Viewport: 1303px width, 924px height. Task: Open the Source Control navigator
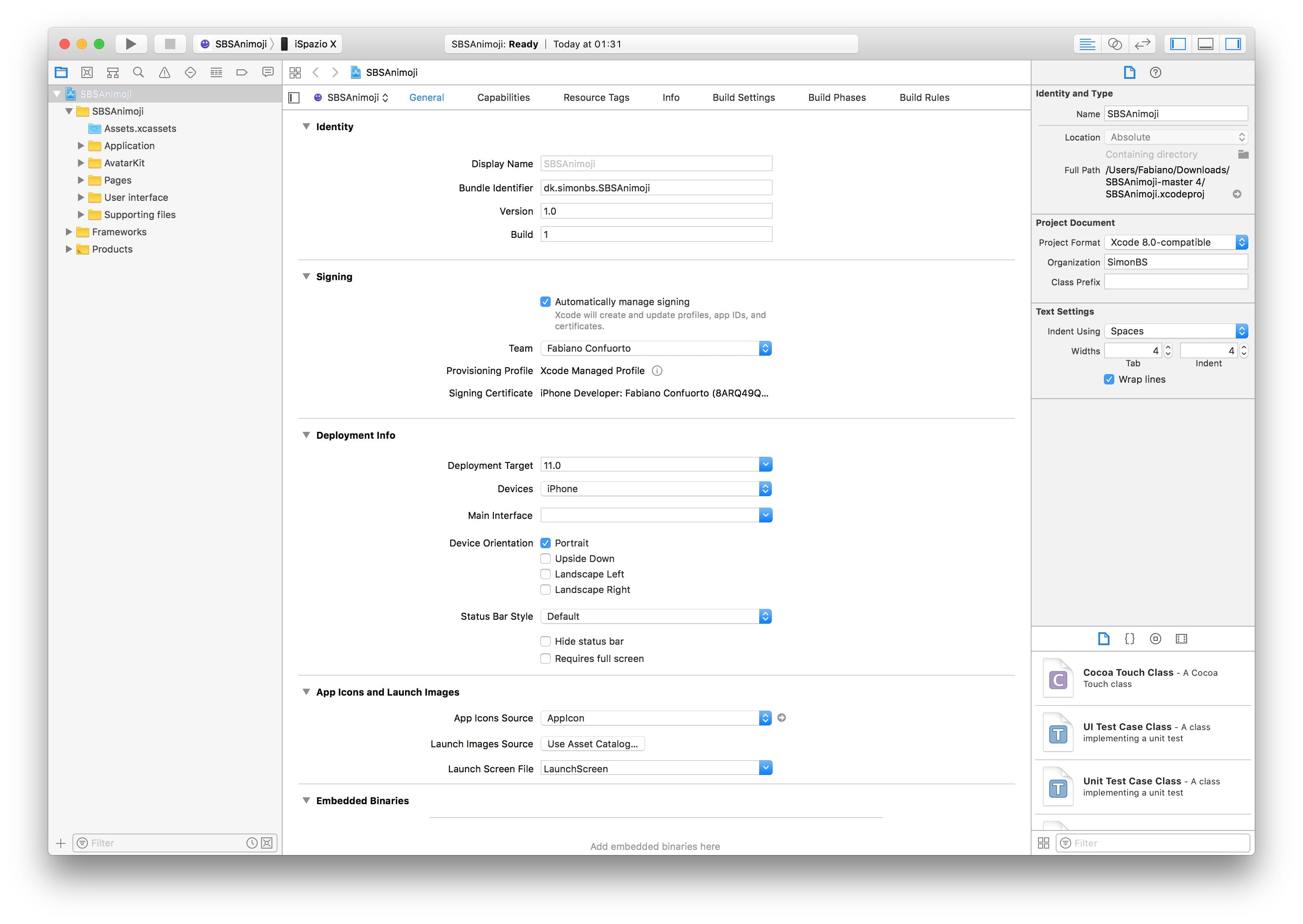(x=87, y=72)
